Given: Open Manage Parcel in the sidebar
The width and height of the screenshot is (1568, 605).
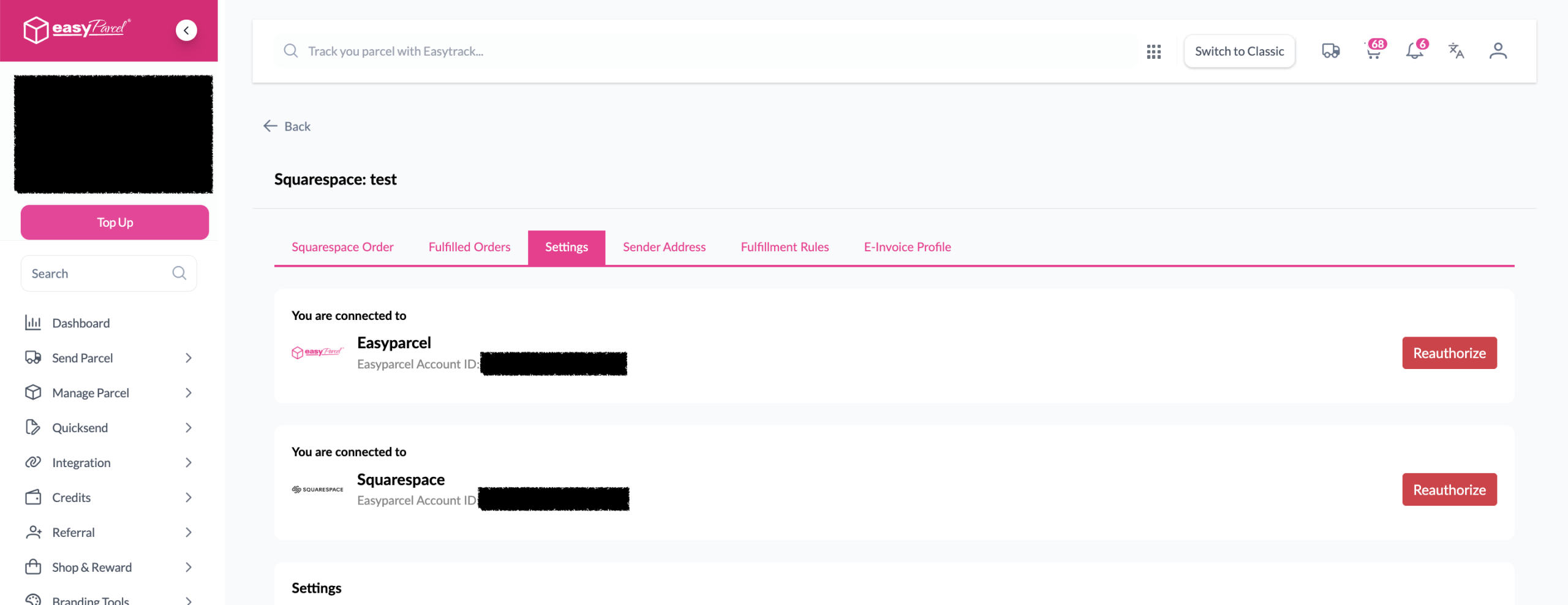Looking at the screenshot, I should [x=91, y=393].
